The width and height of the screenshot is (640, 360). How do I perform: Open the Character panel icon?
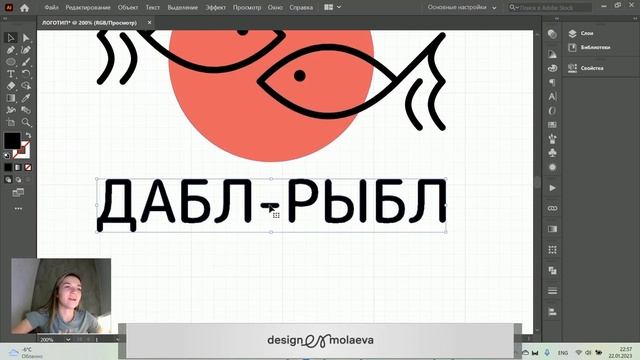pos(552,97)
